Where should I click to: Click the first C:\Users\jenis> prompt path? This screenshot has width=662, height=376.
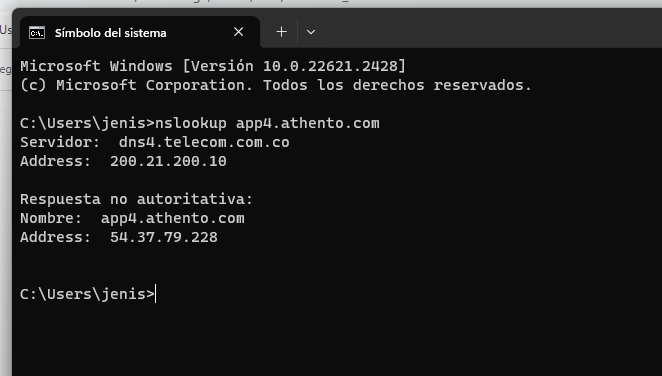[x=87, y=123]
